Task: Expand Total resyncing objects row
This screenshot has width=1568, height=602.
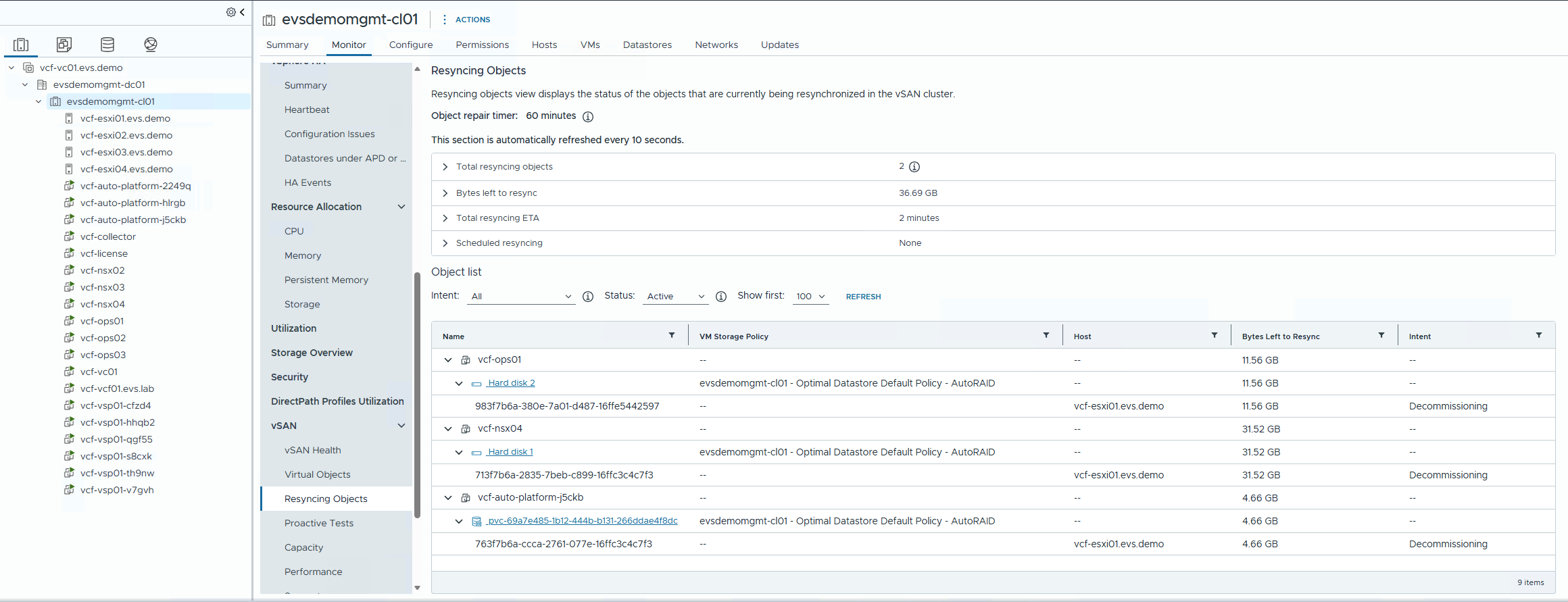Action: tap(445, 167)
